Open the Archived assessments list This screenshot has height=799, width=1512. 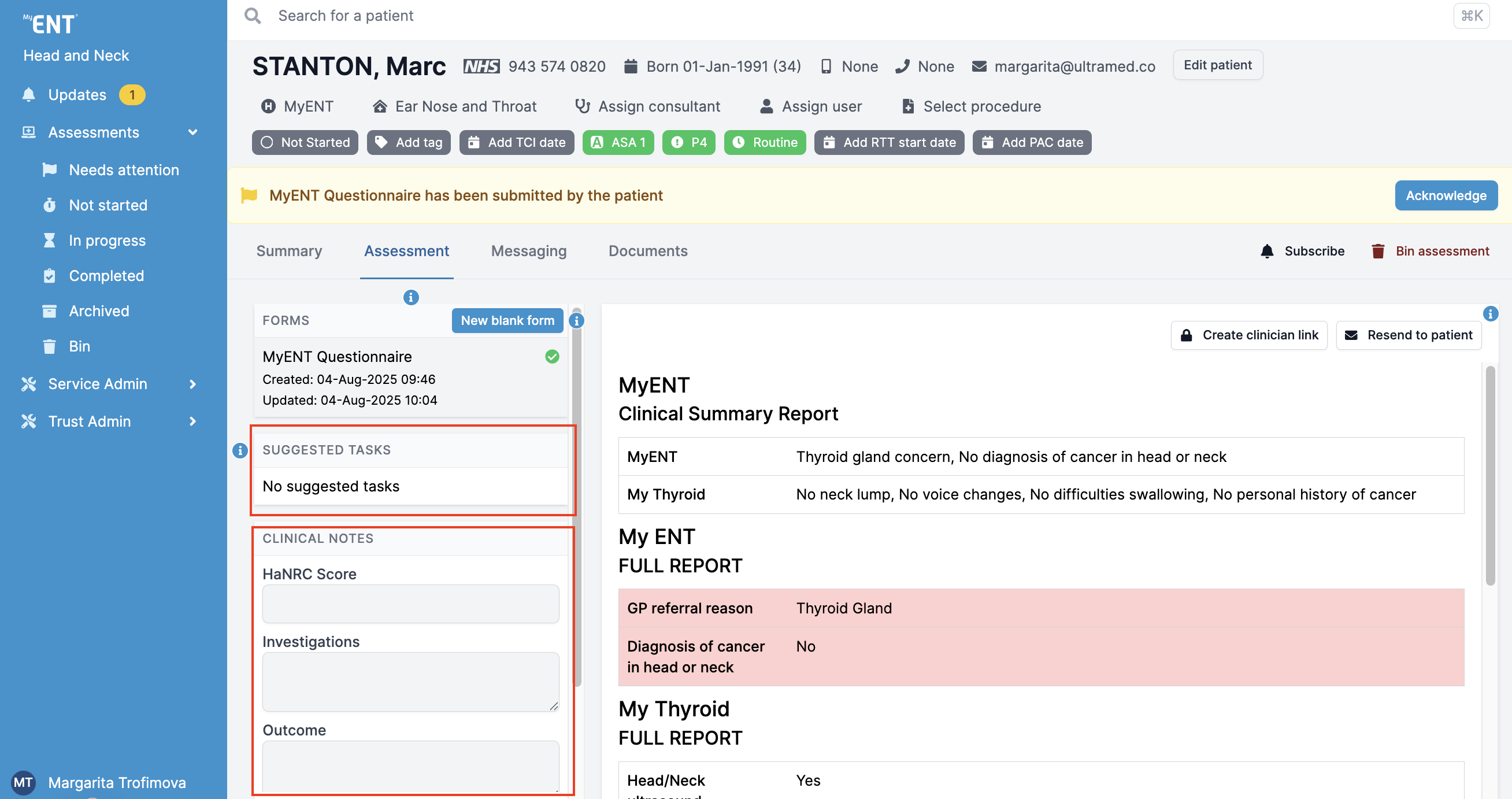[99, 311]
